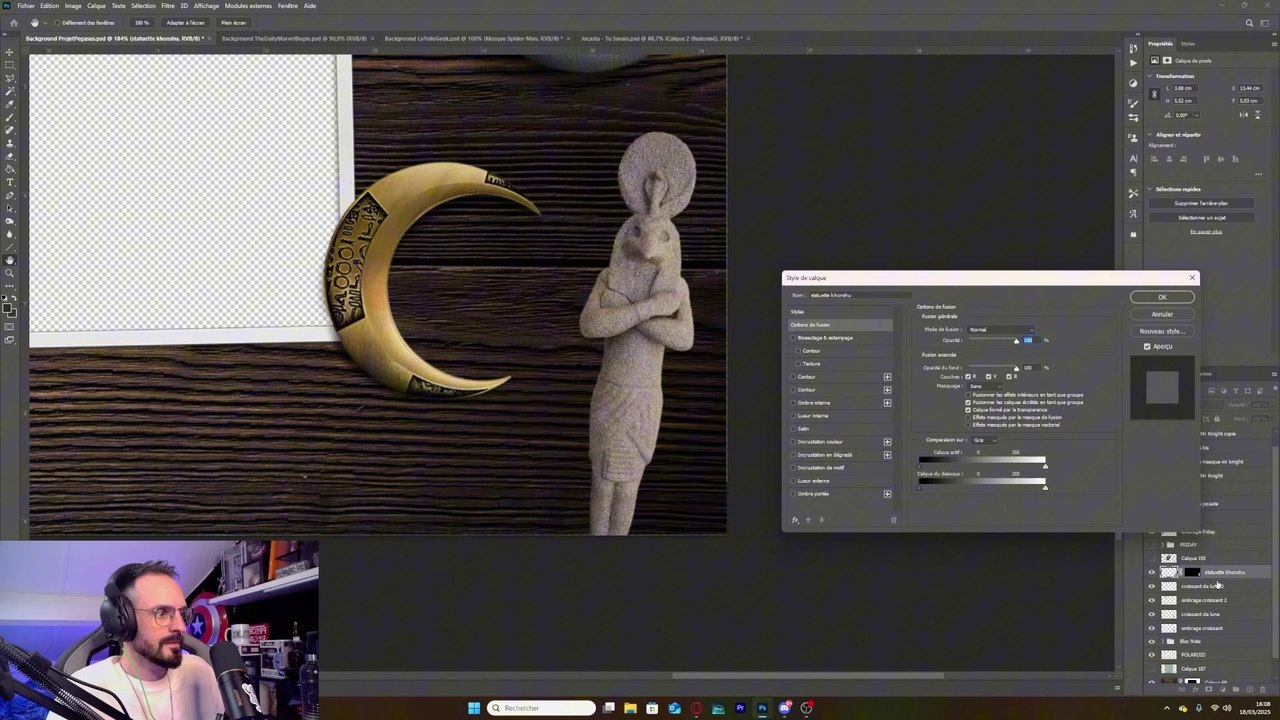Adjust the Opacité du fond slider handle
This screenshot has height=720, width=1280.
[1016, 370]
